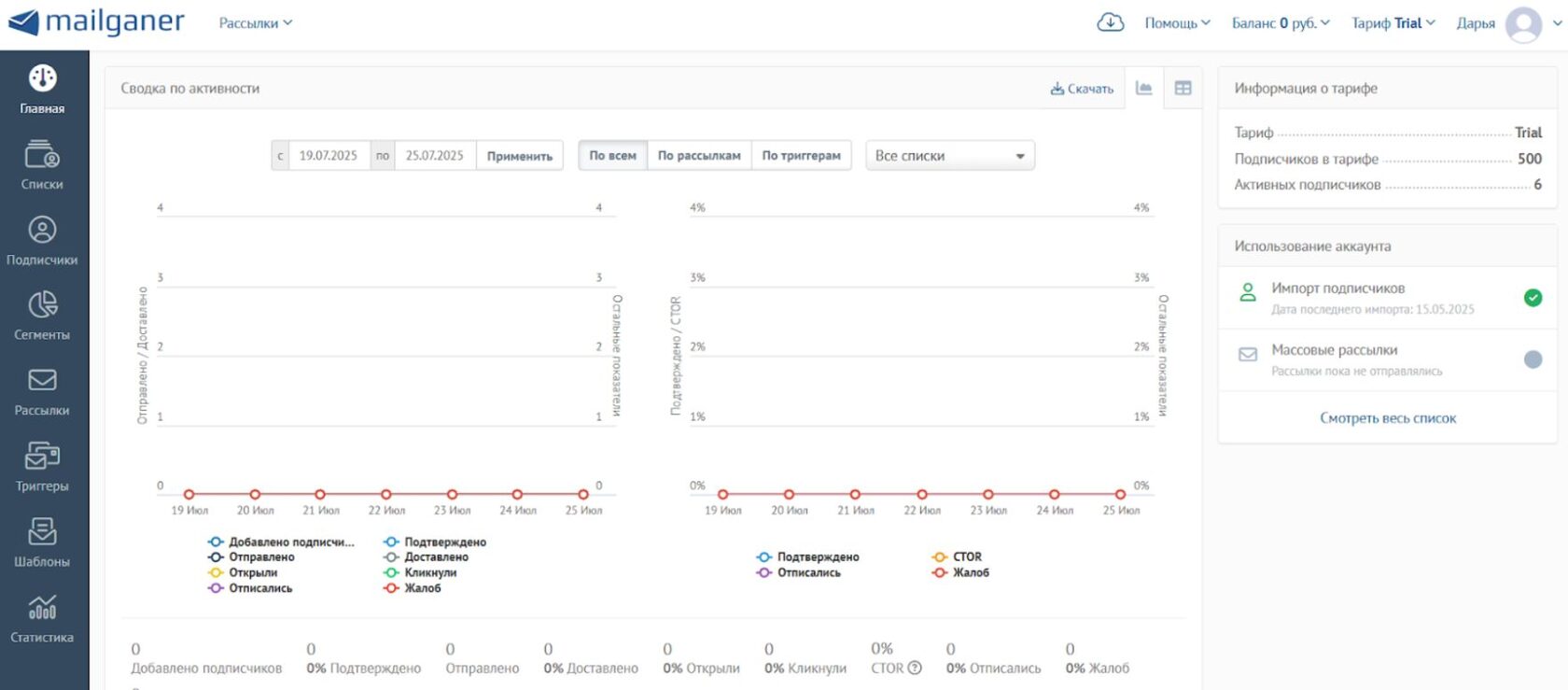
Task: Click the cloud download icon in the header
Action: click(x=1110, y=22)
